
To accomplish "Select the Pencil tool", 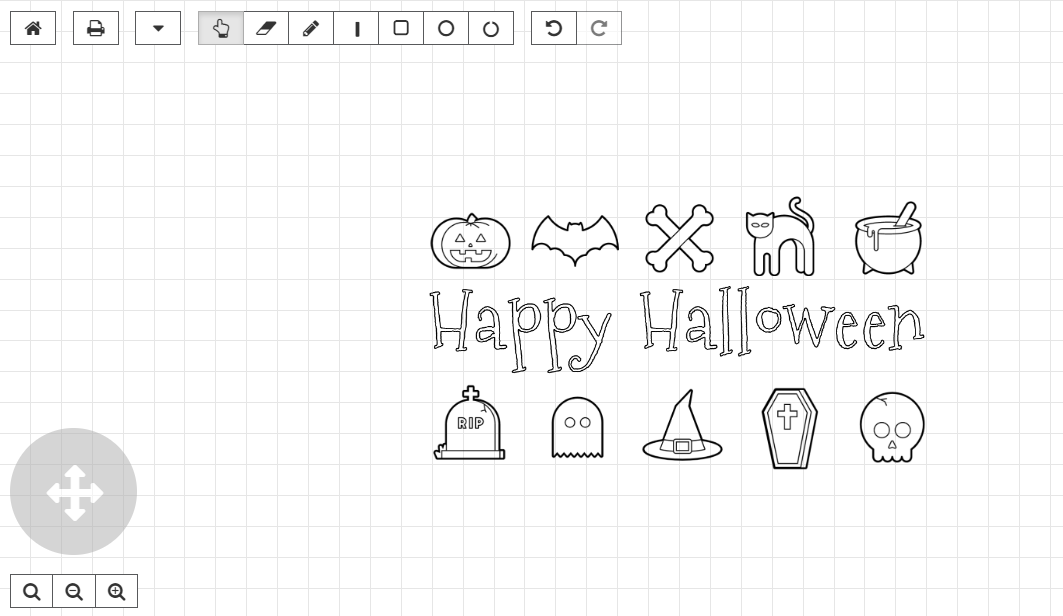I will click(x=310, y=28).
